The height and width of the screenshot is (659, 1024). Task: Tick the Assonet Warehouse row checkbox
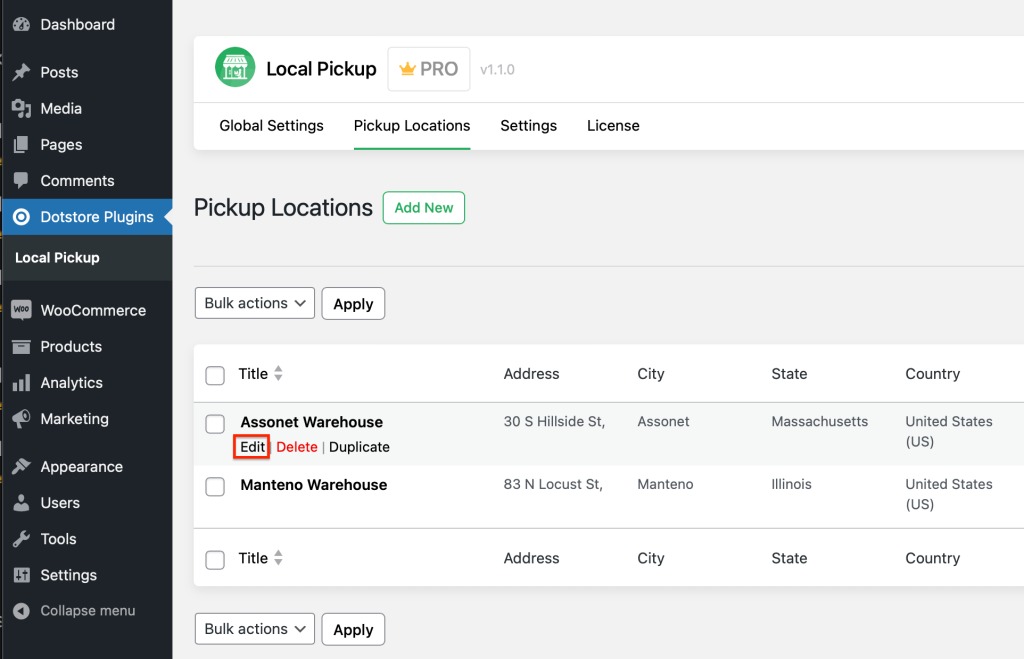[215, 424]
